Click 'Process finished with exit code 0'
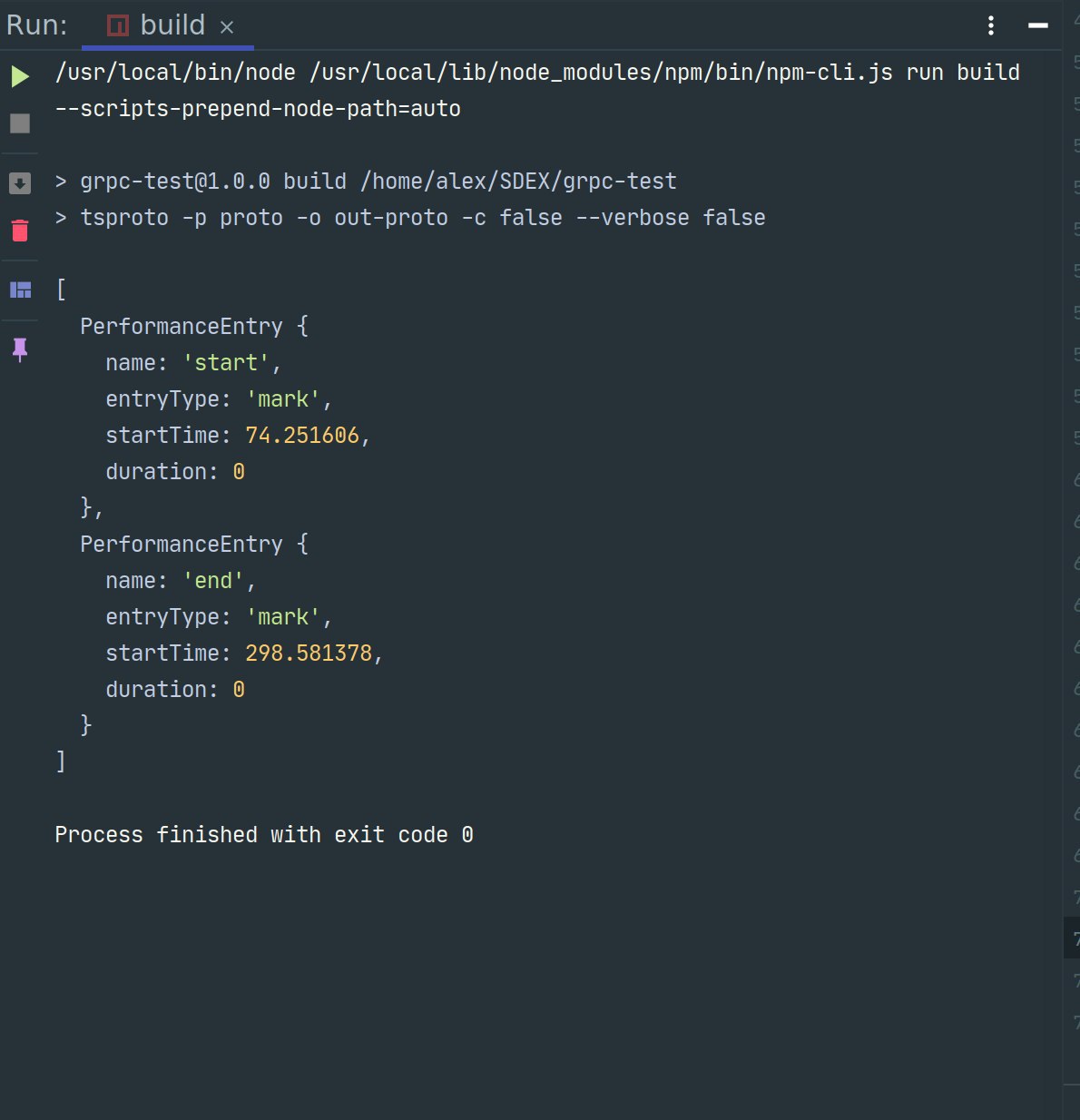The height and width of the screenshot is (1120, 1080). [x=264, y=835]
